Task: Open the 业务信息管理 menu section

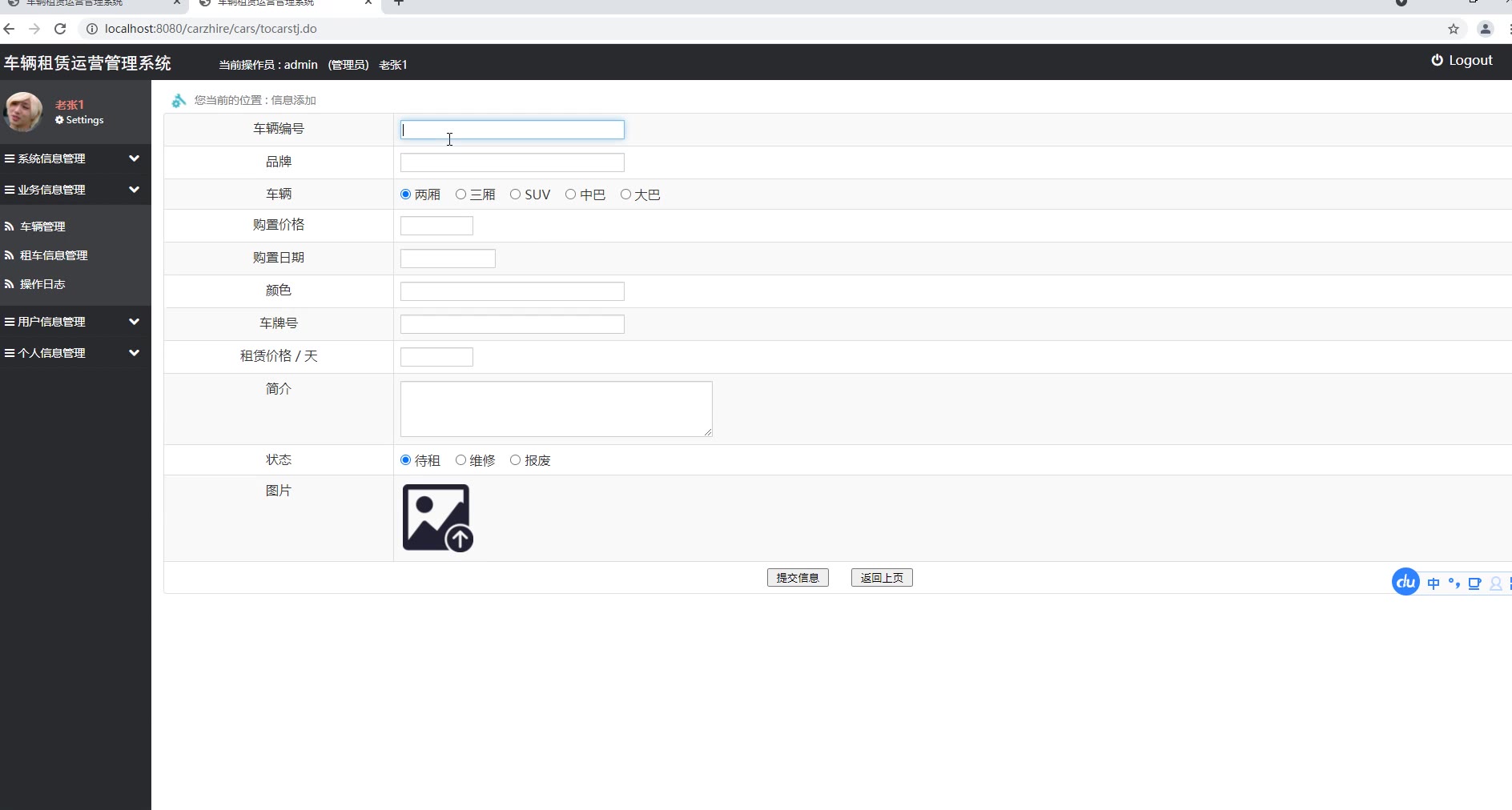Action: (75, 190)
